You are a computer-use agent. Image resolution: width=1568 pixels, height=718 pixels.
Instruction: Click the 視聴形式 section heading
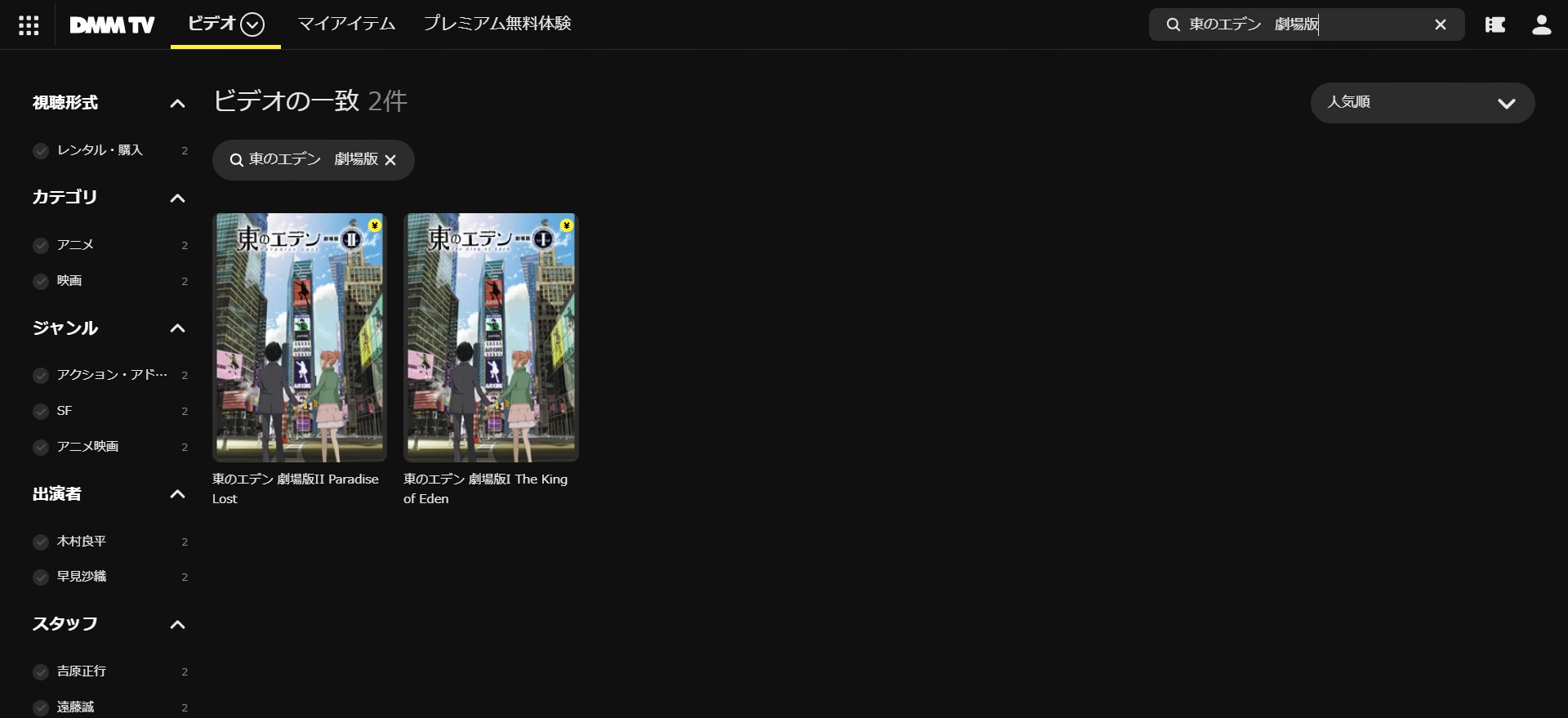65,103
